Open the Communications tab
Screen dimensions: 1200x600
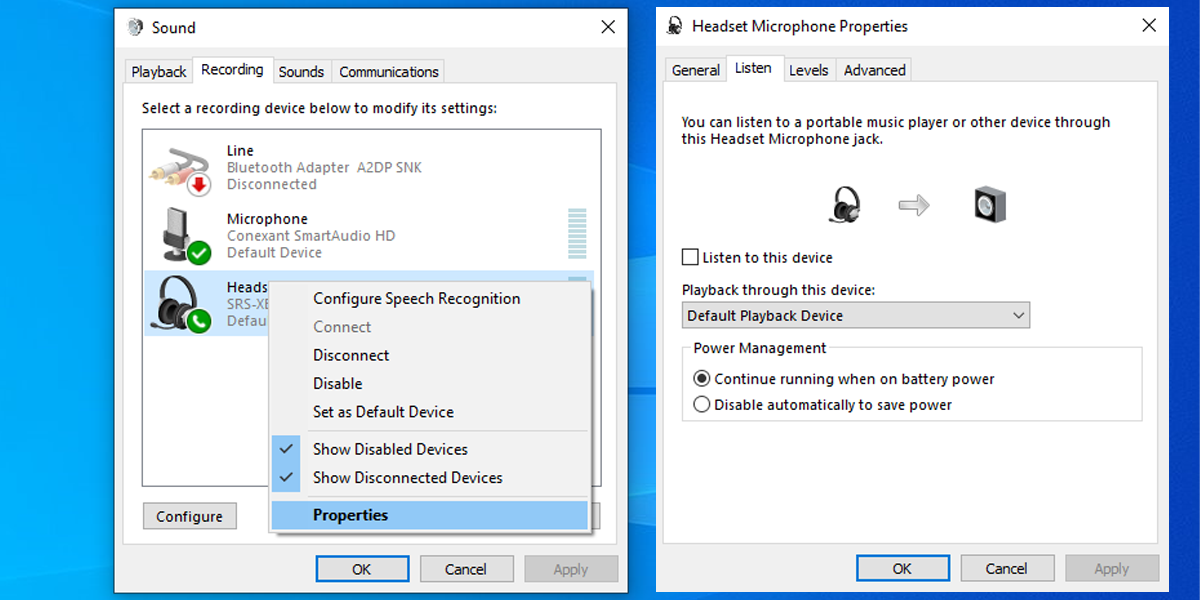coord(388,70)
